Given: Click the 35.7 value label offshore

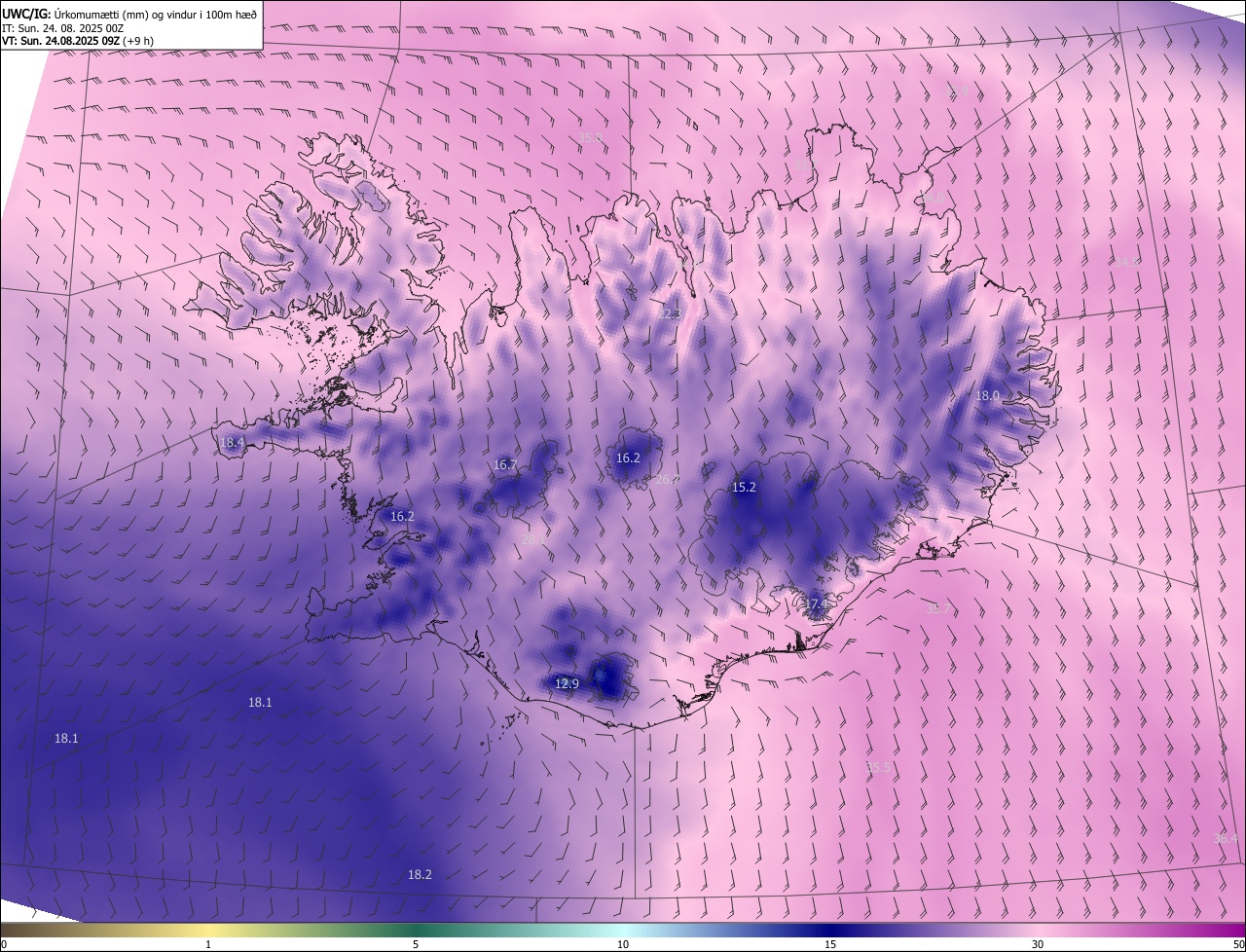Looking at the screenshot, I should click(937, 609).
